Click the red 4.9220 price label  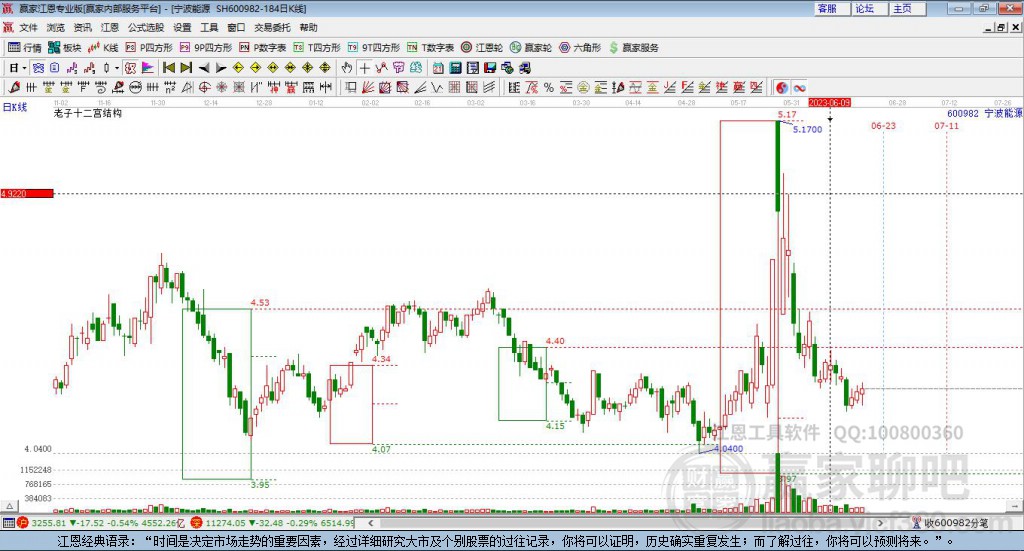tap(27, 193)
